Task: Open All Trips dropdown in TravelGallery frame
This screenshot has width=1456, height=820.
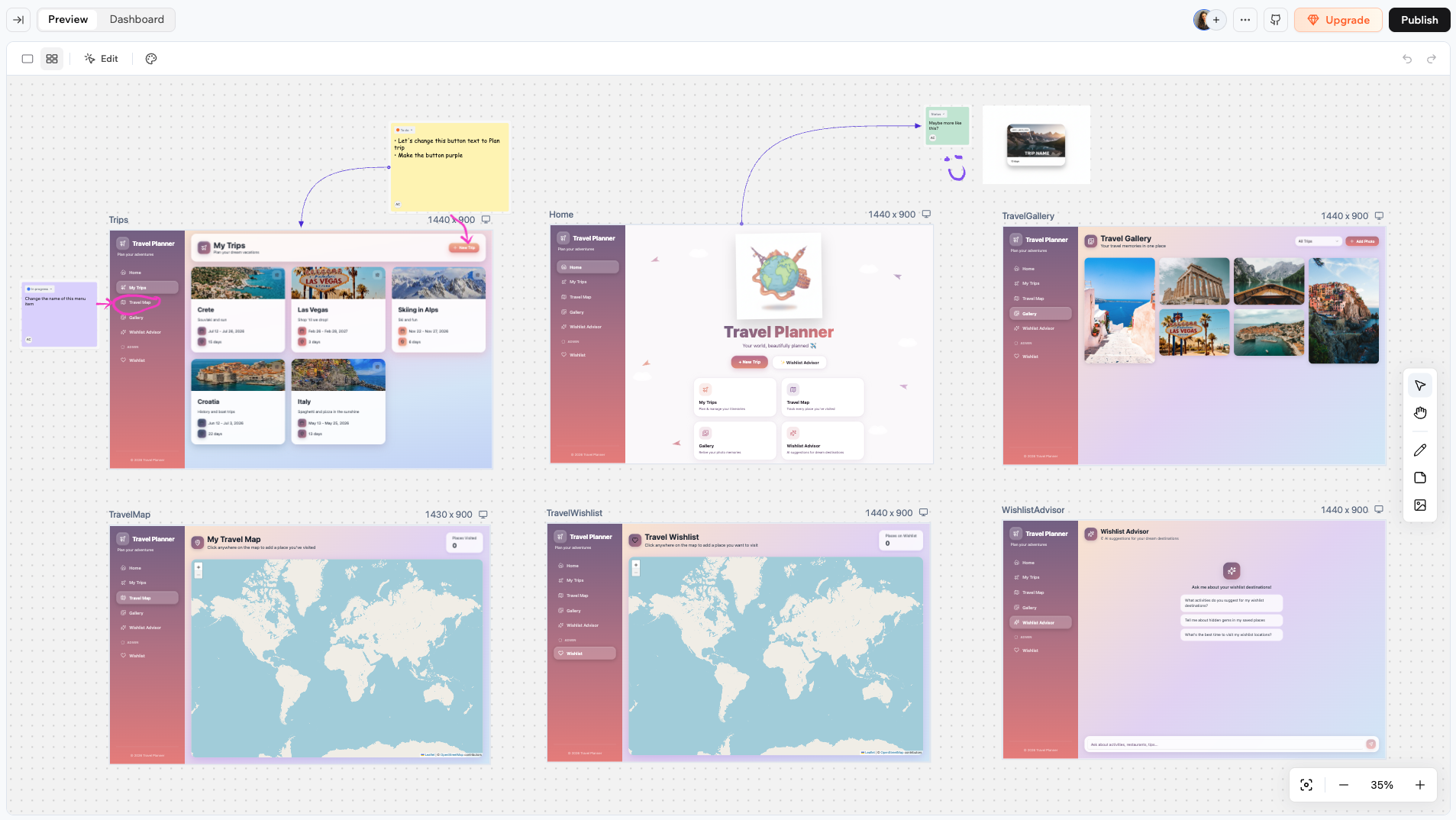Action: [x=1318, y=241]
